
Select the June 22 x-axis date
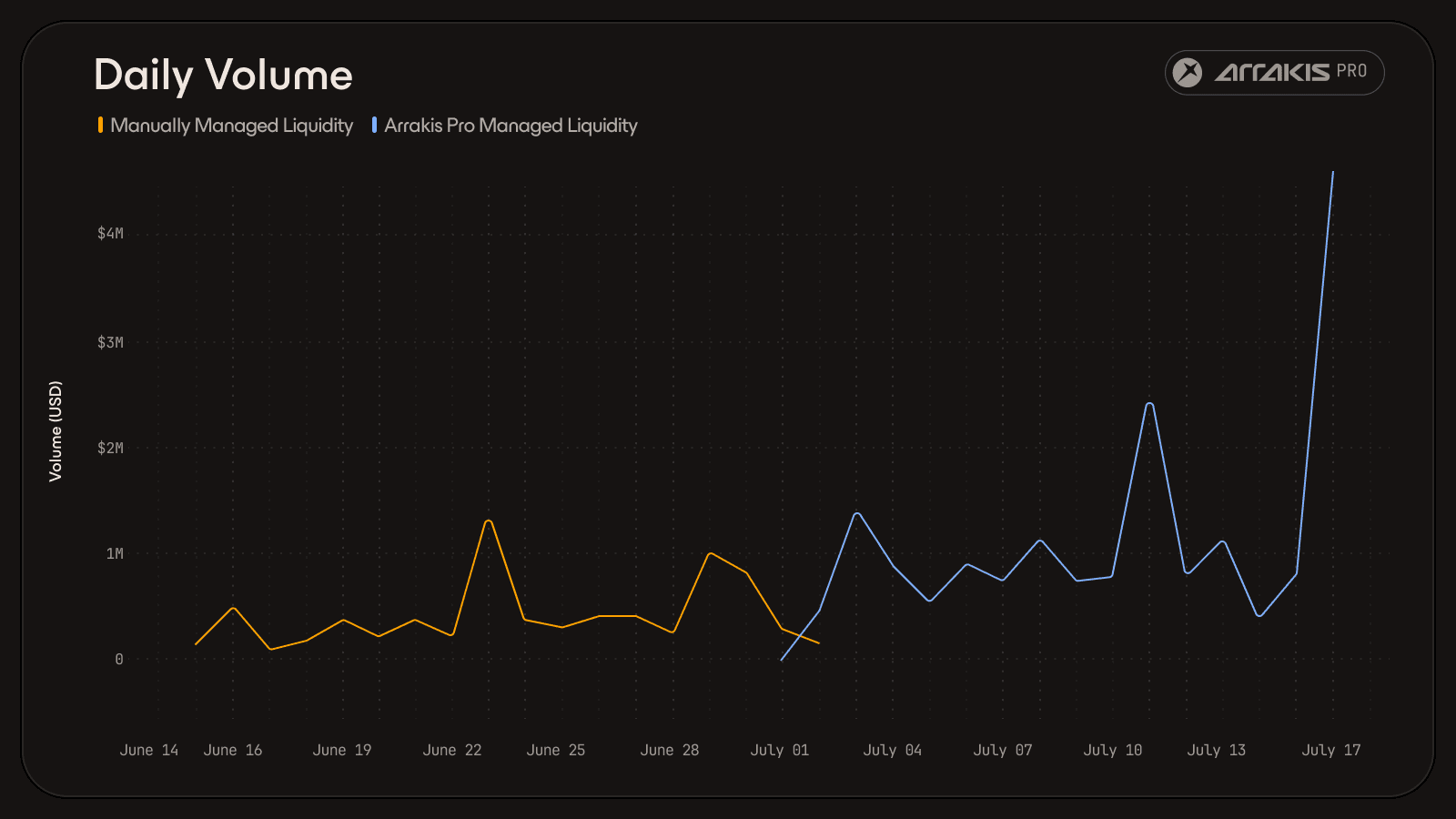tap(452, 750)
